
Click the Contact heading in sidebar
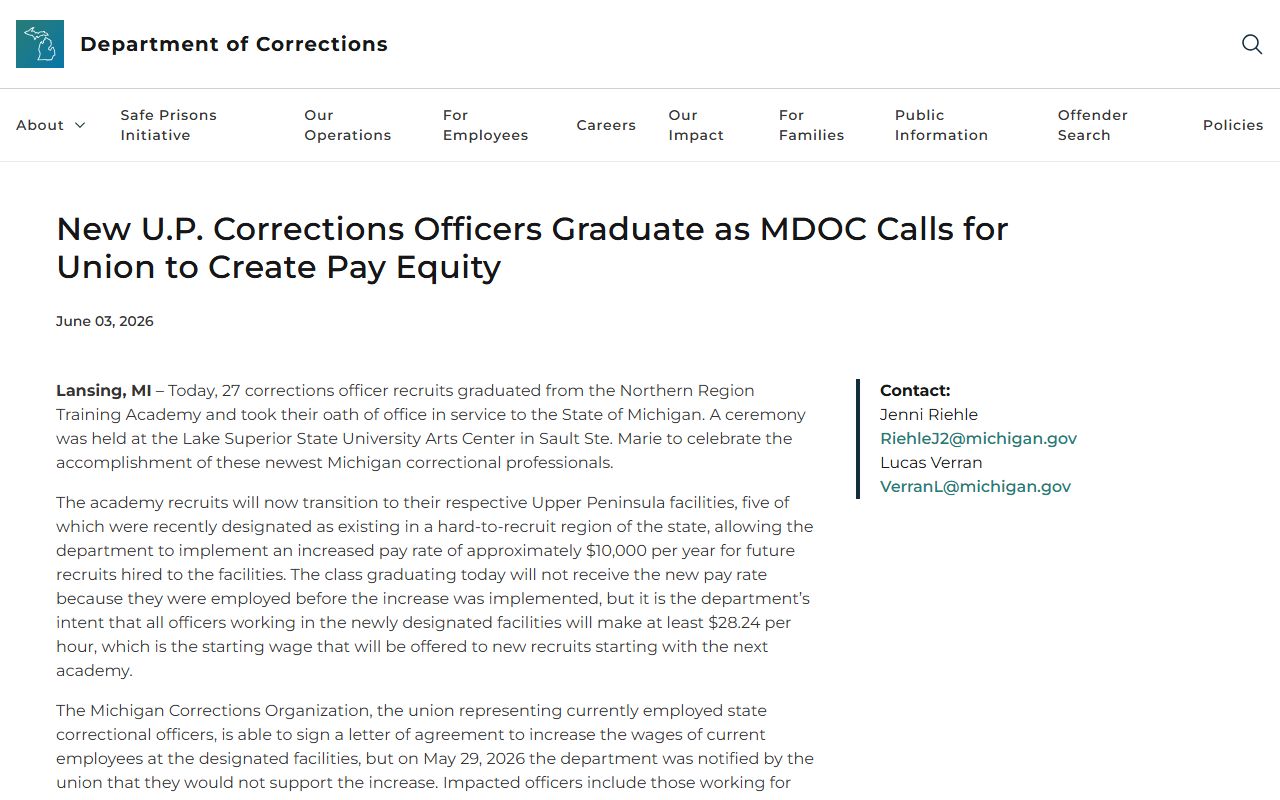tap(915, 390)
